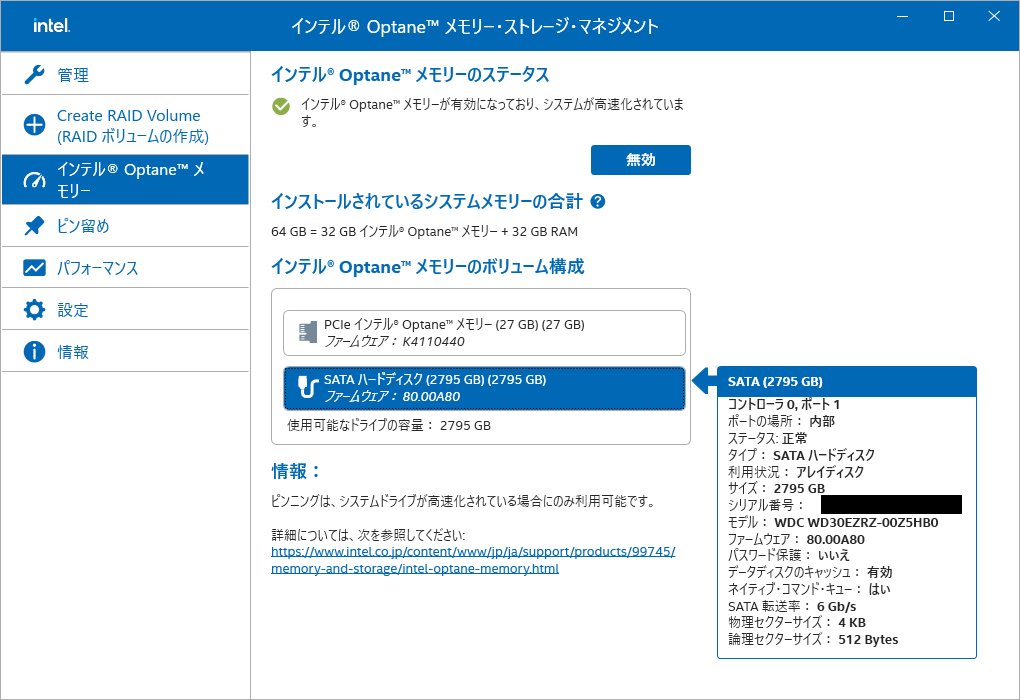Select the ピン留め pin icon

click(x=33, y=227)
